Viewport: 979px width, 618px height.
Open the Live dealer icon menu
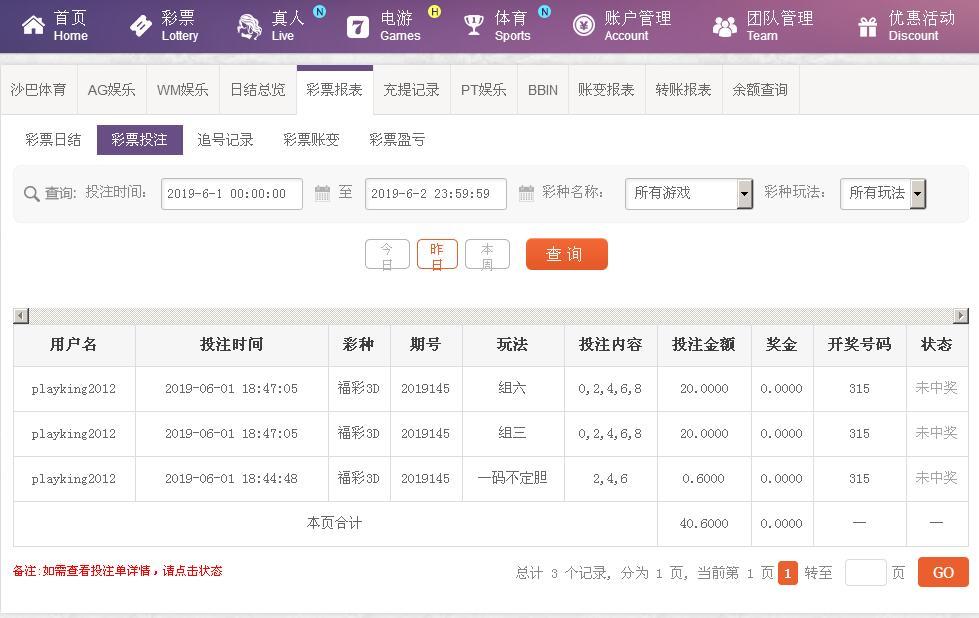coord(250,26)
